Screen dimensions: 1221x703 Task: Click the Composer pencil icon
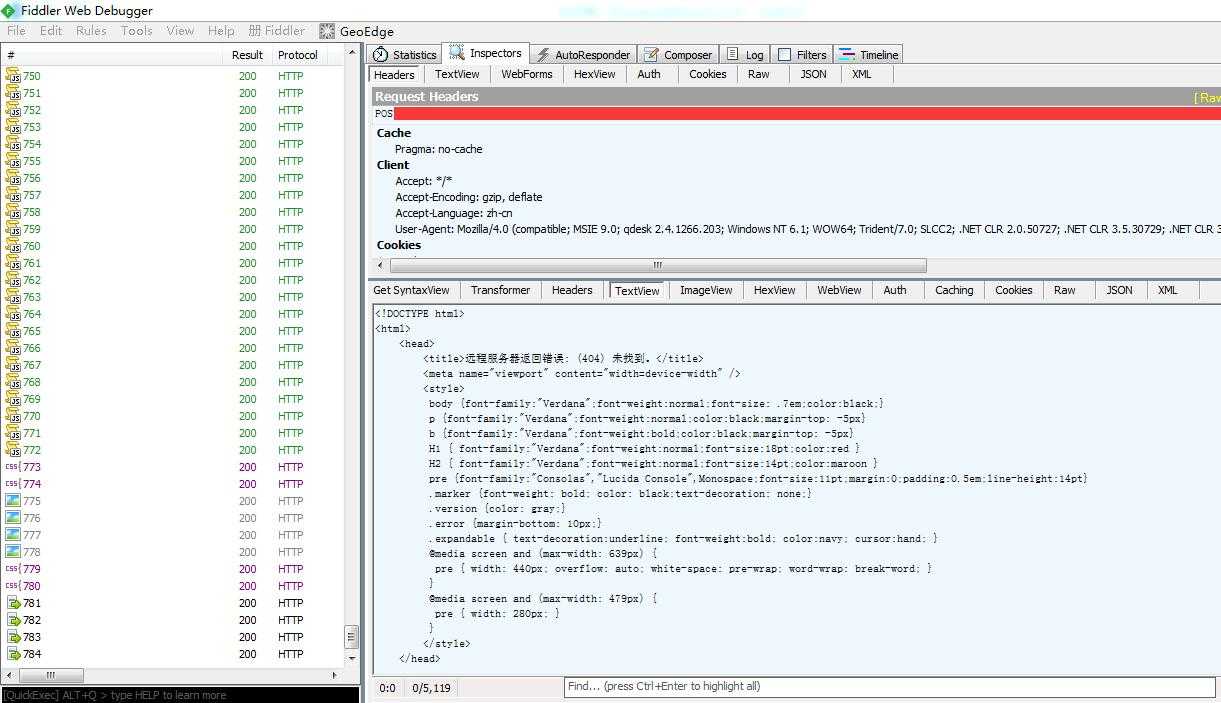coord(652,55)
